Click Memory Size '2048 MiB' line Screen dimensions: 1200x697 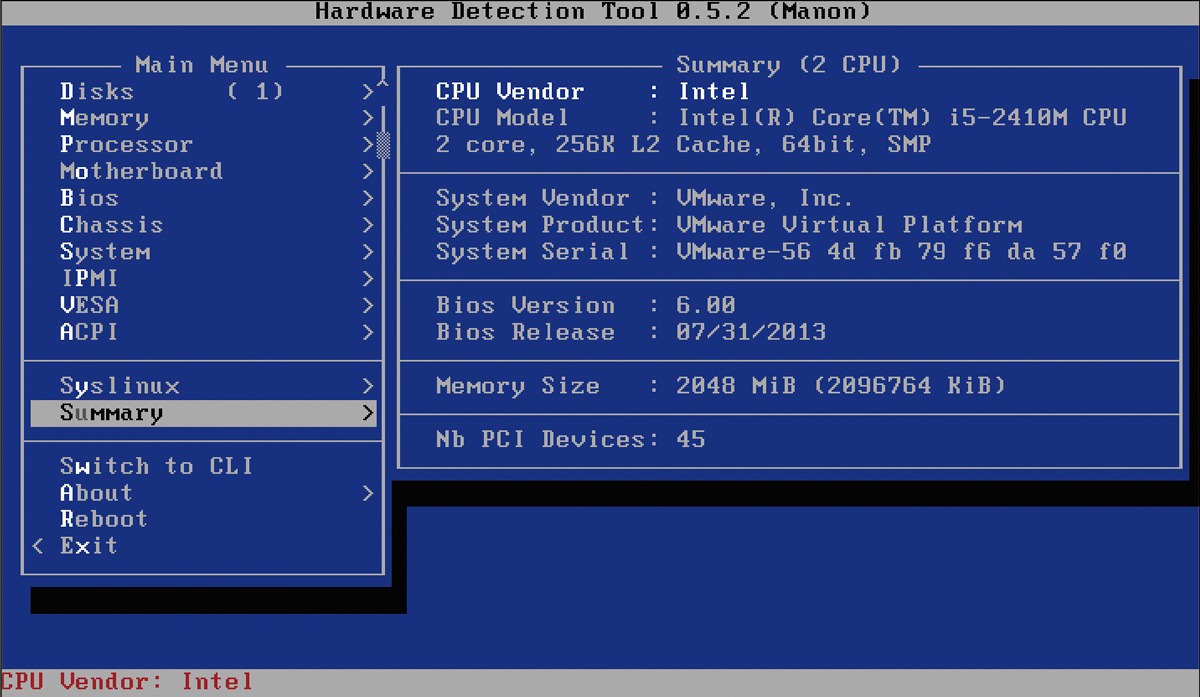721,386
